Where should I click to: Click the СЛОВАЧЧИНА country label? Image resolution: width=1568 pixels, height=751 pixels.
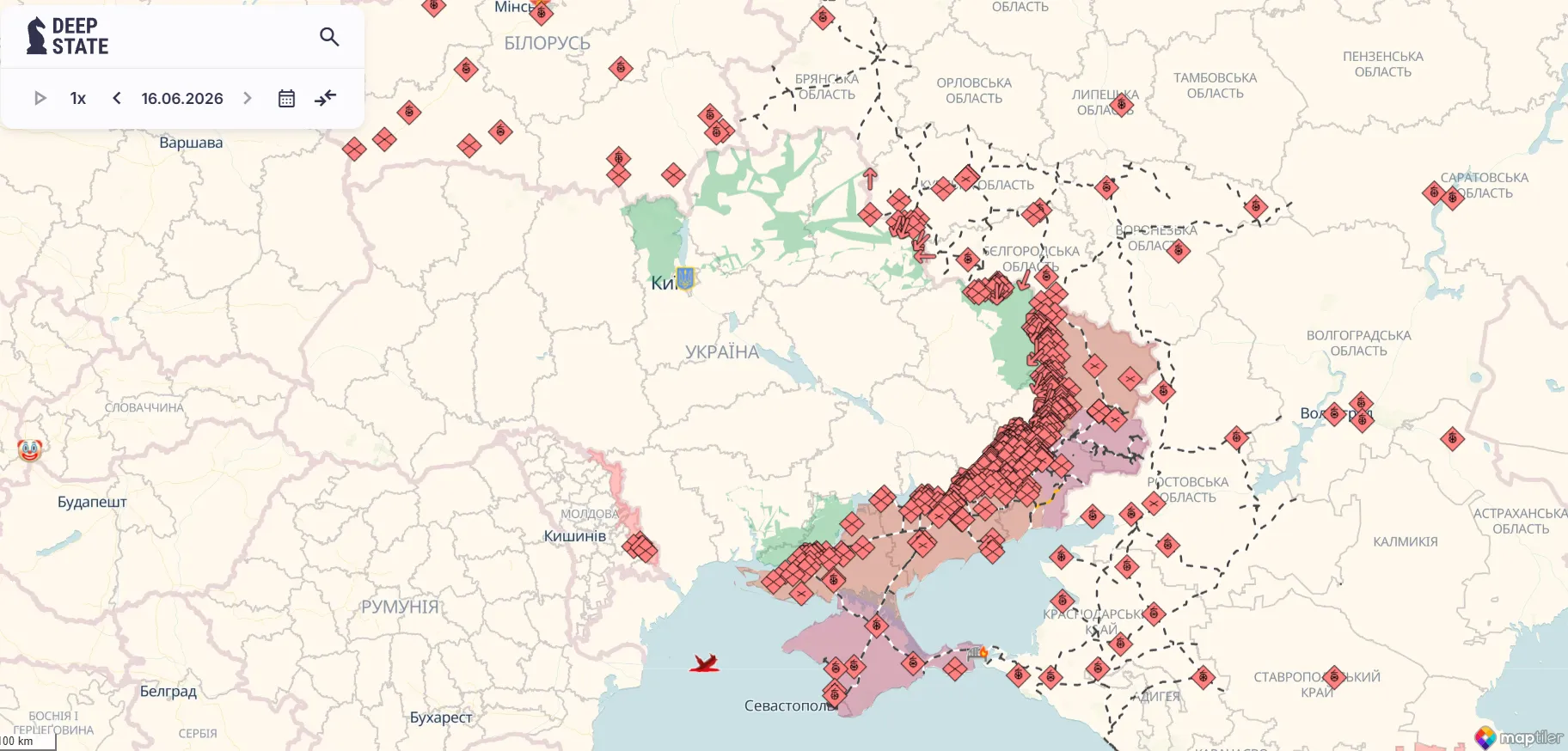(x=144, y=407)
